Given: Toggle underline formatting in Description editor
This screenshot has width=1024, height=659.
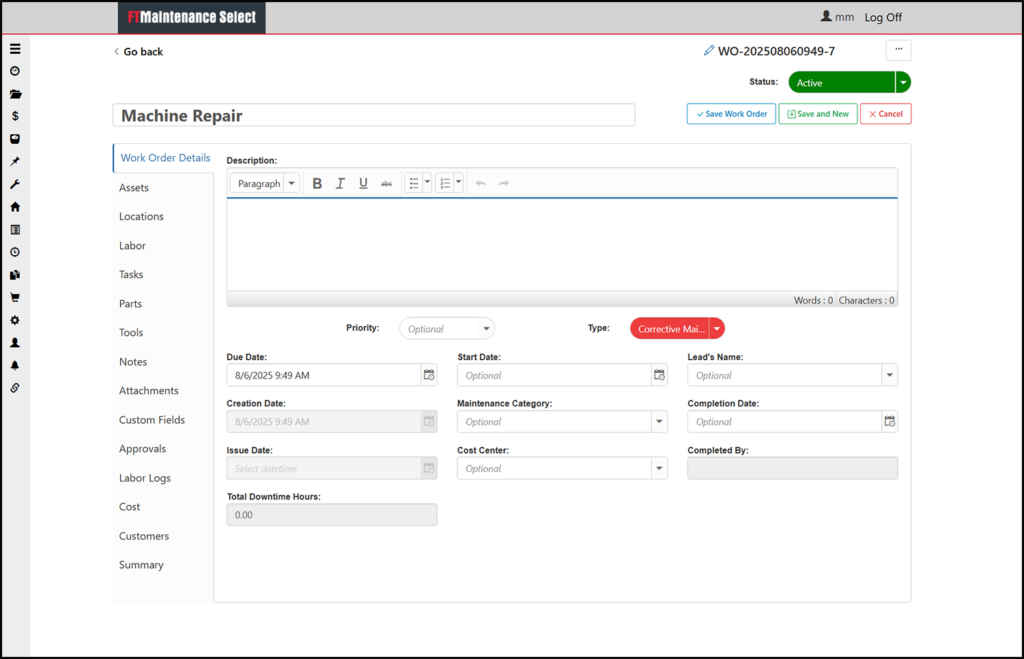Looking at the screenshot, I should 363,184.
